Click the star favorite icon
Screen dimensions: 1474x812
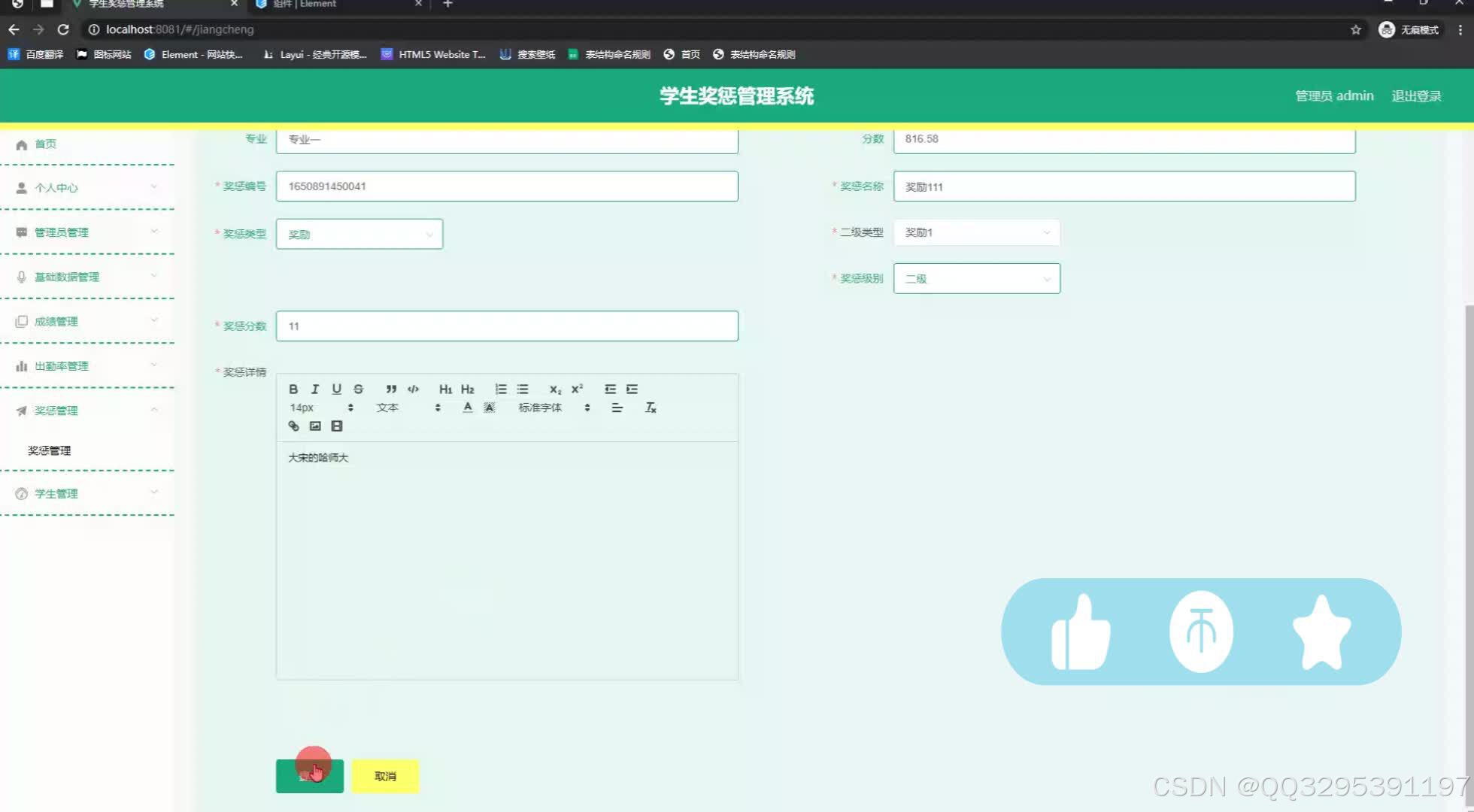1321,632
